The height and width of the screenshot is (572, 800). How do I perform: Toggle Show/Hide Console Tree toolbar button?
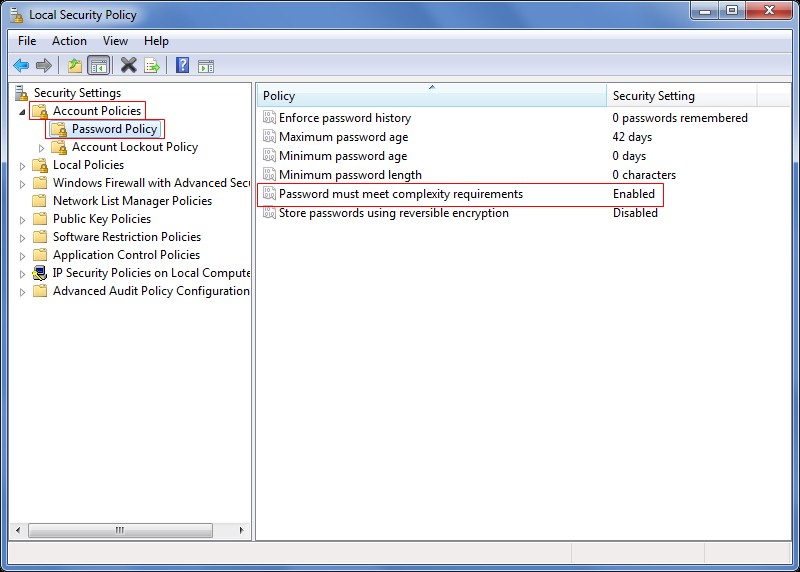click(98, 66)
